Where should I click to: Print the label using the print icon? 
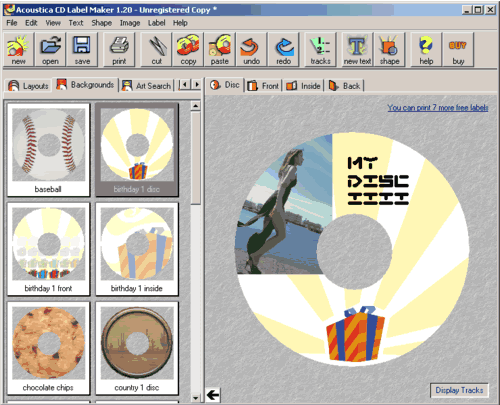(x=119, y=49)
